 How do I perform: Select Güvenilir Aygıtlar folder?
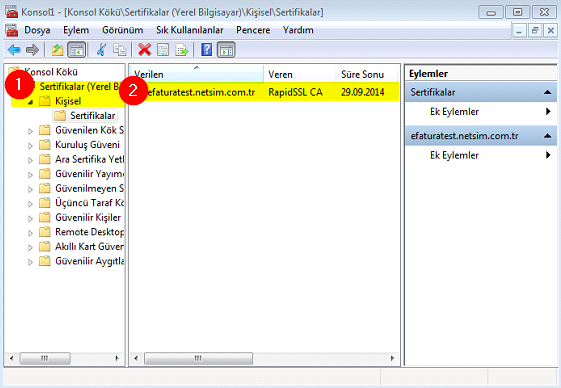[x=81, y=261]
